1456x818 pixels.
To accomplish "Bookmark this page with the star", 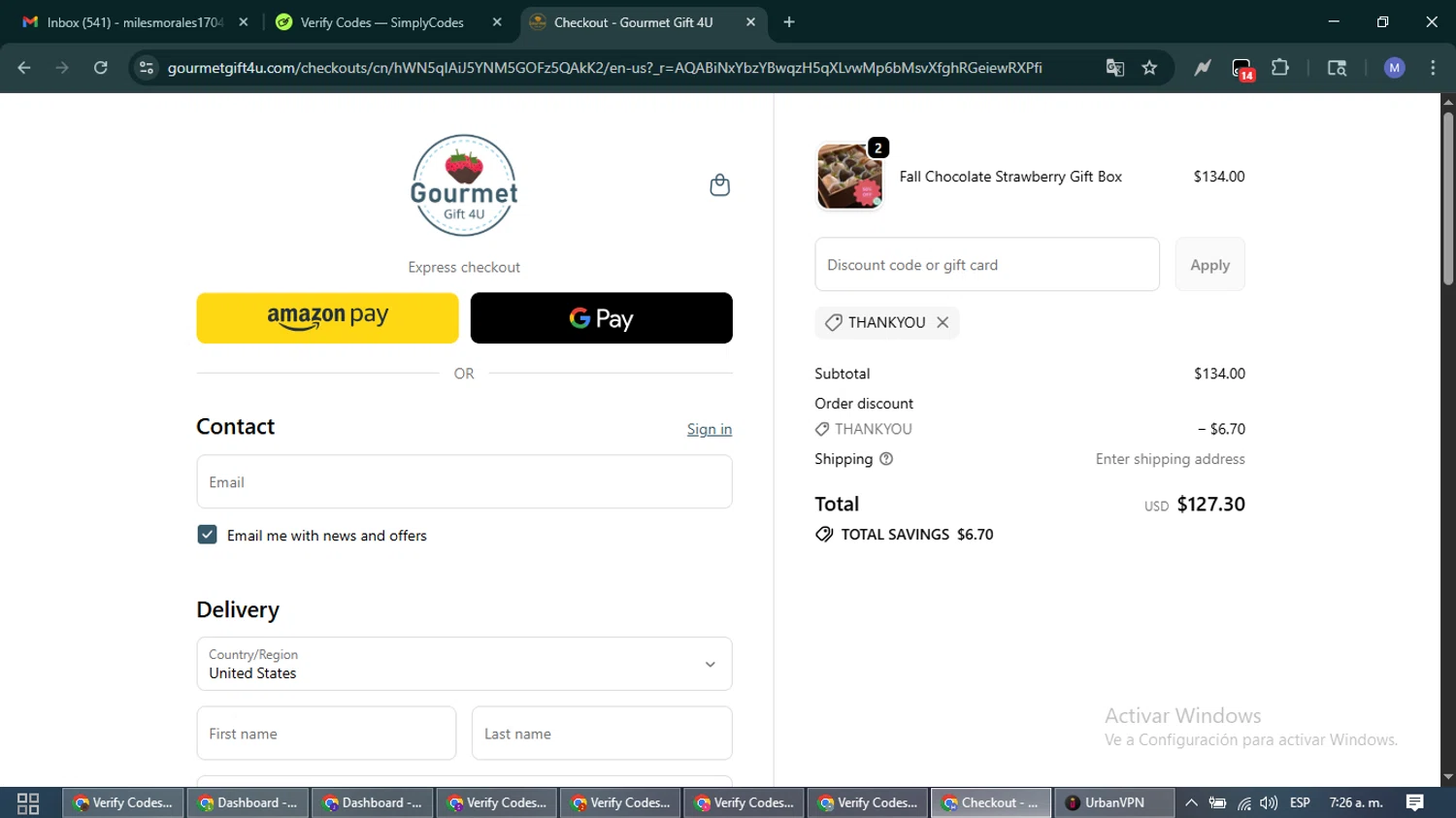I will pos(1150,68).
